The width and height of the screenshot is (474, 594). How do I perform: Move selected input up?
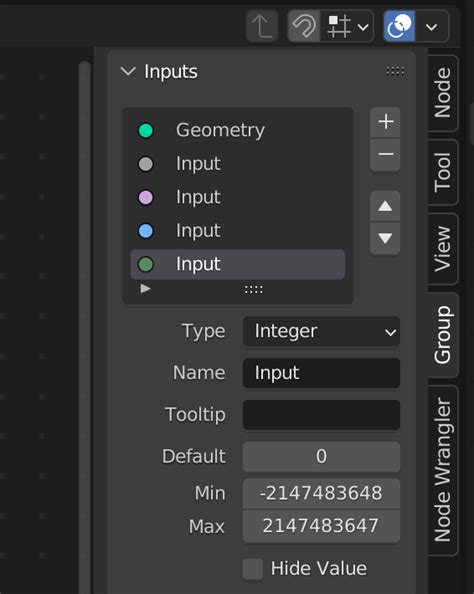click(x=385, y=206)
